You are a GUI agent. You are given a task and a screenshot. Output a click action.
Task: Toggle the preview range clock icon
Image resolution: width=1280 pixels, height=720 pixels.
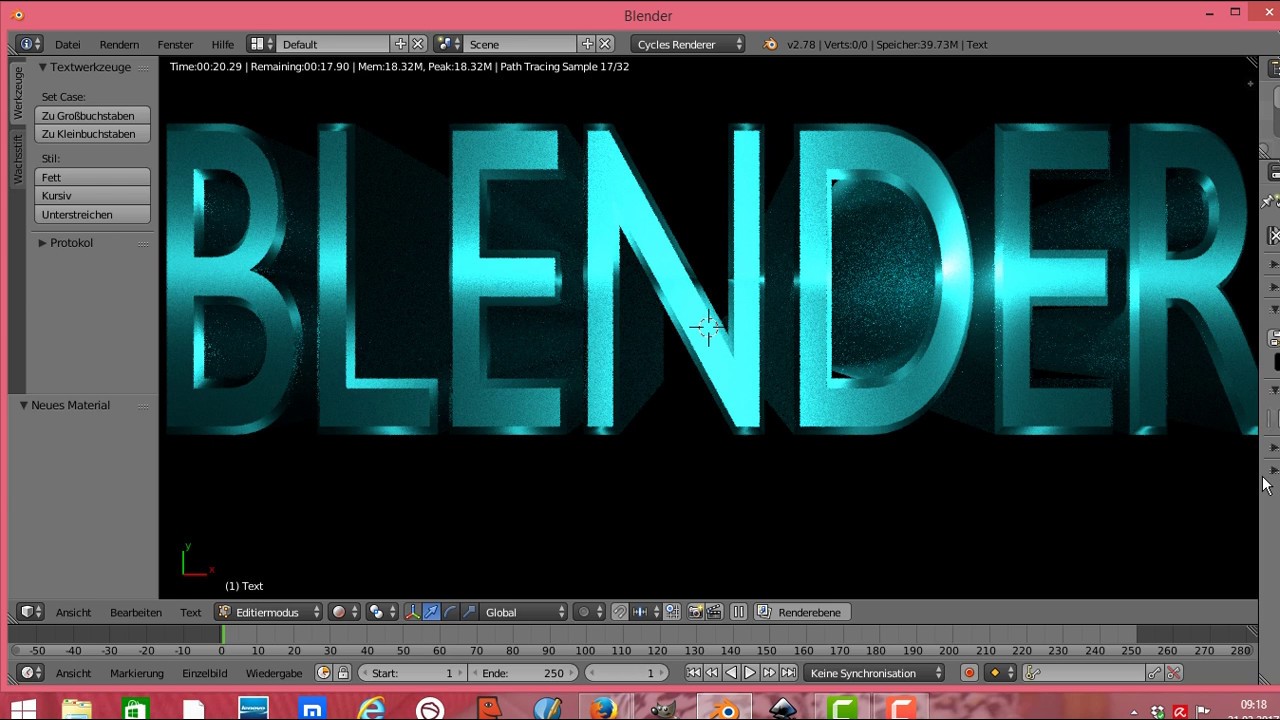click(324, 673)
